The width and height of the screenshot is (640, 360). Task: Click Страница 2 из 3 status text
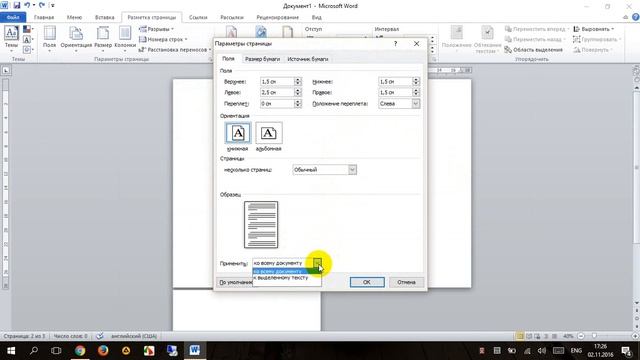(24, 336)
